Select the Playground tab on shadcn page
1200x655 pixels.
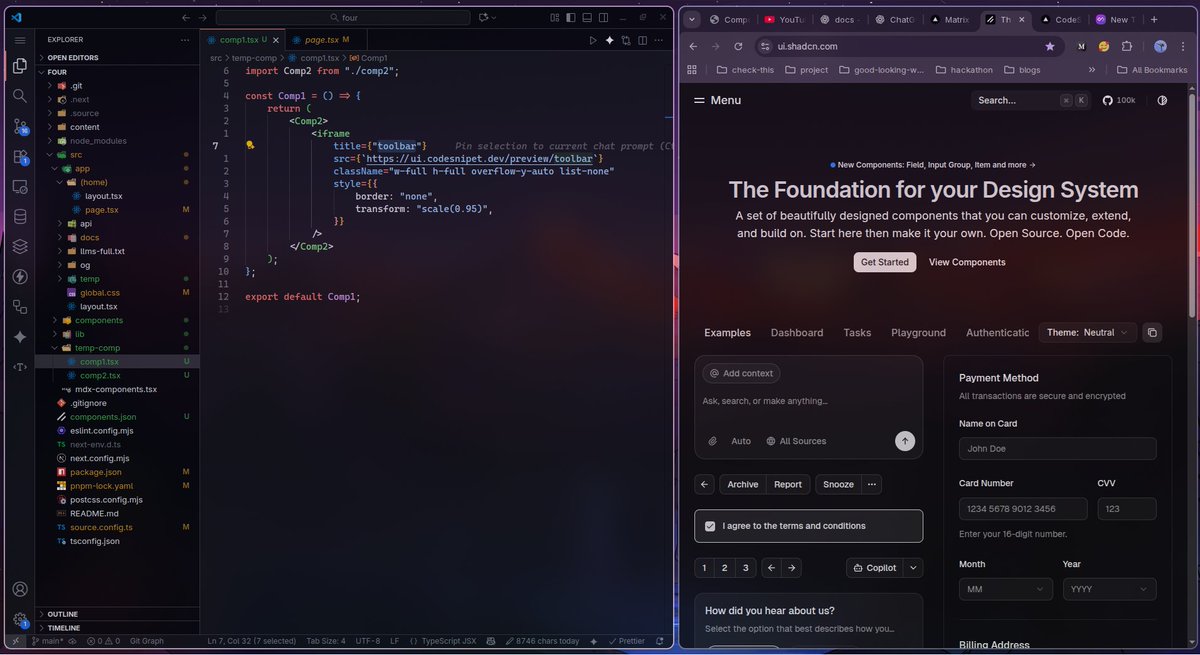[918, 333]
